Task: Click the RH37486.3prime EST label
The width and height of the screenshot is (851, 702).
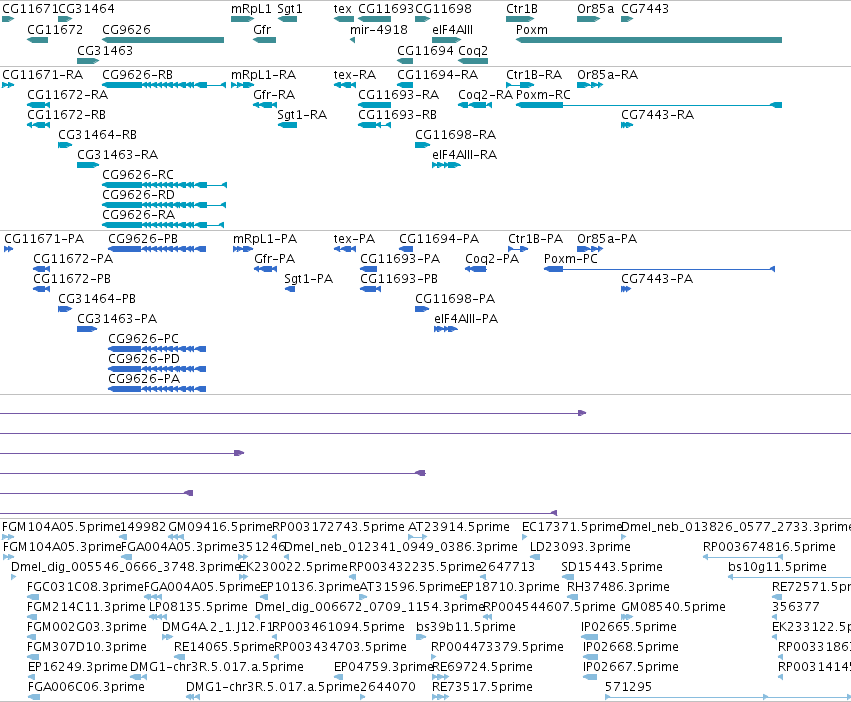Action: coord(618,586)
